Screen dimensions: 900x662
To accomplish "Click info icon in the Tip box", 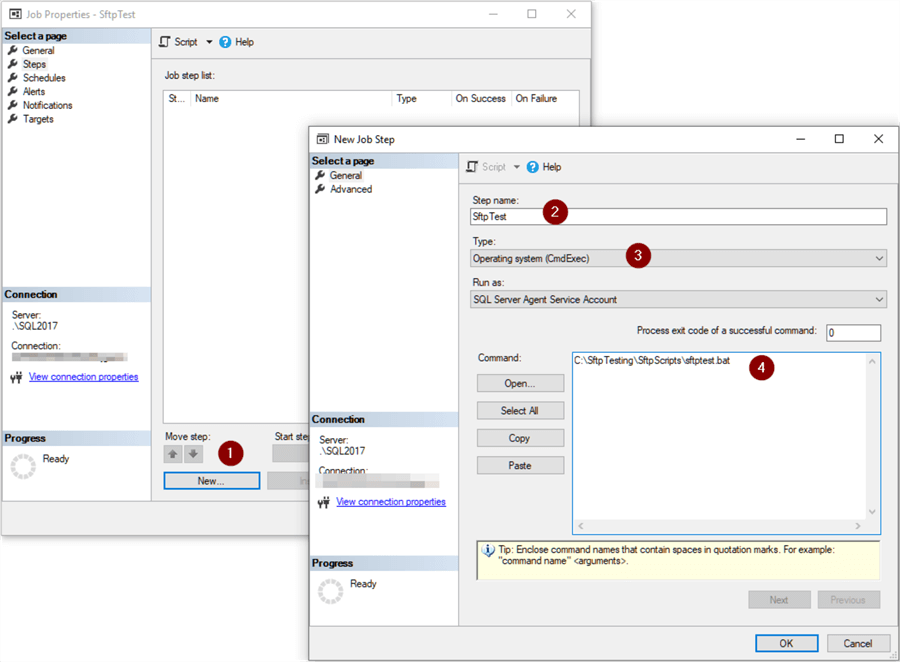I will 488,551.
